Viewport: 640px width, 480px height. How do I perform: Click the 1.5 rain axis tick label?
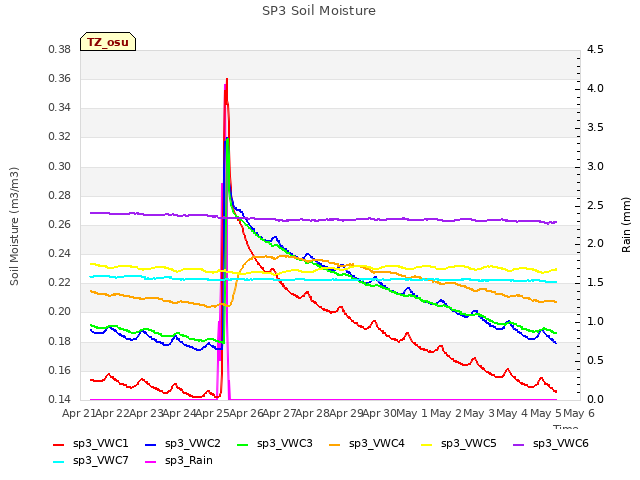point(595,283)
